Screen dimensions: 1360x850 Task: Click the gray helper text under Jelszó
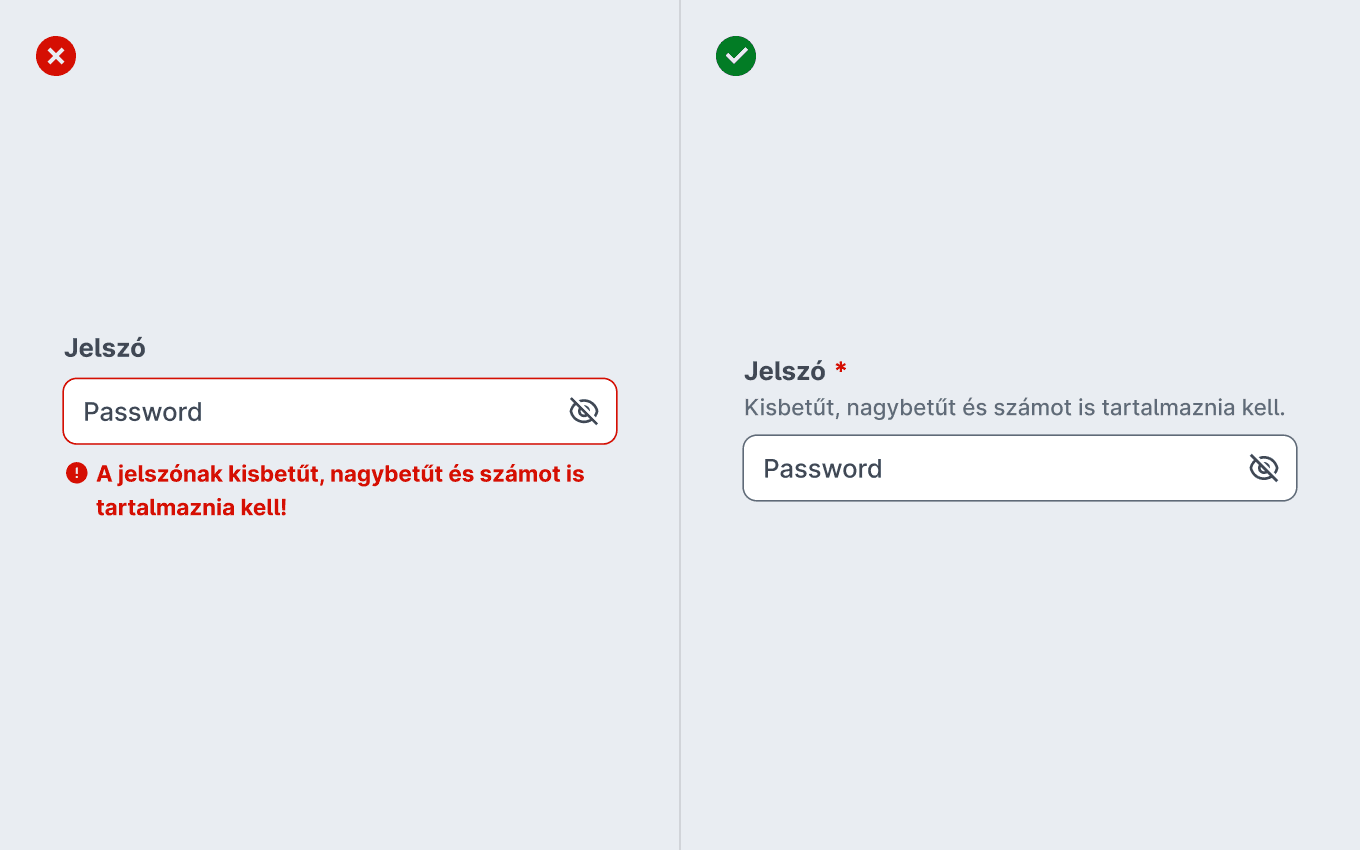coord(1014,408)
